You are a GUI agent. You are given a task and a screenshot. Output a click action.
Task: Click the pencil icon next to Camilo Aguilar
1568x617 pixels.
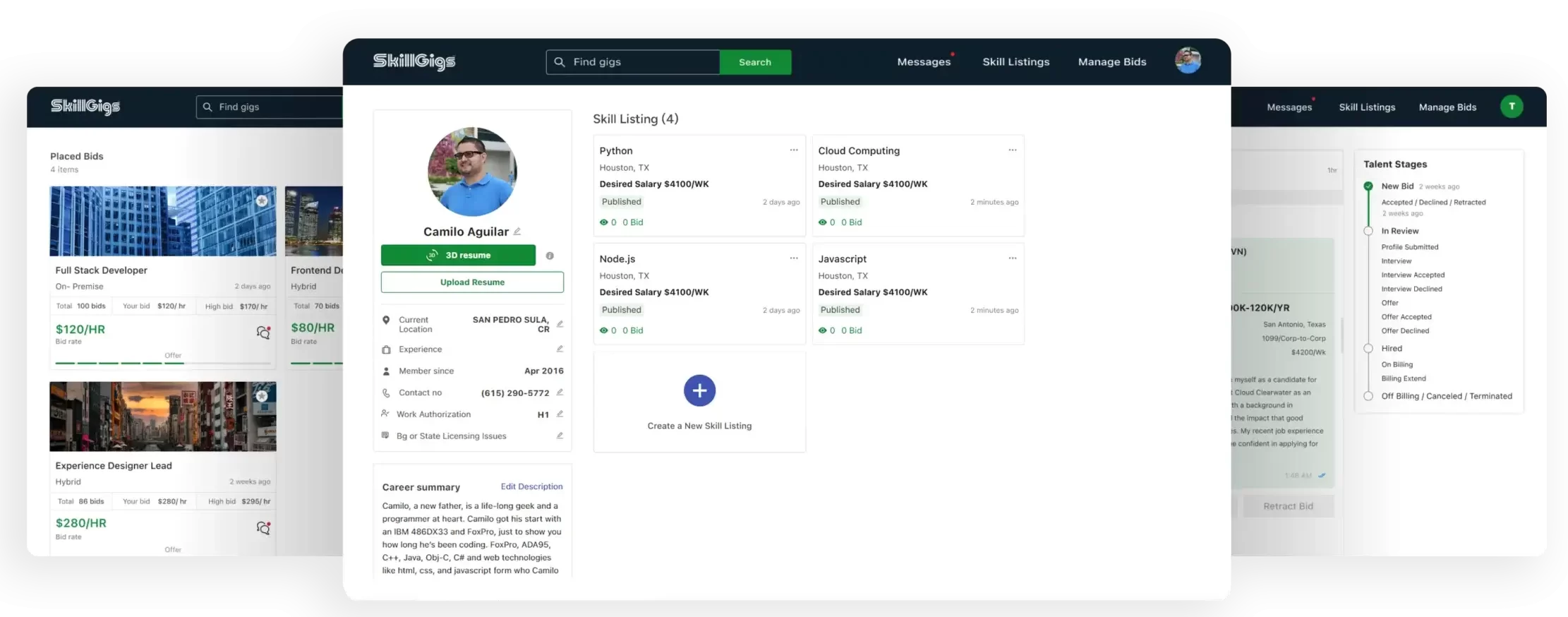click(517, 232)
